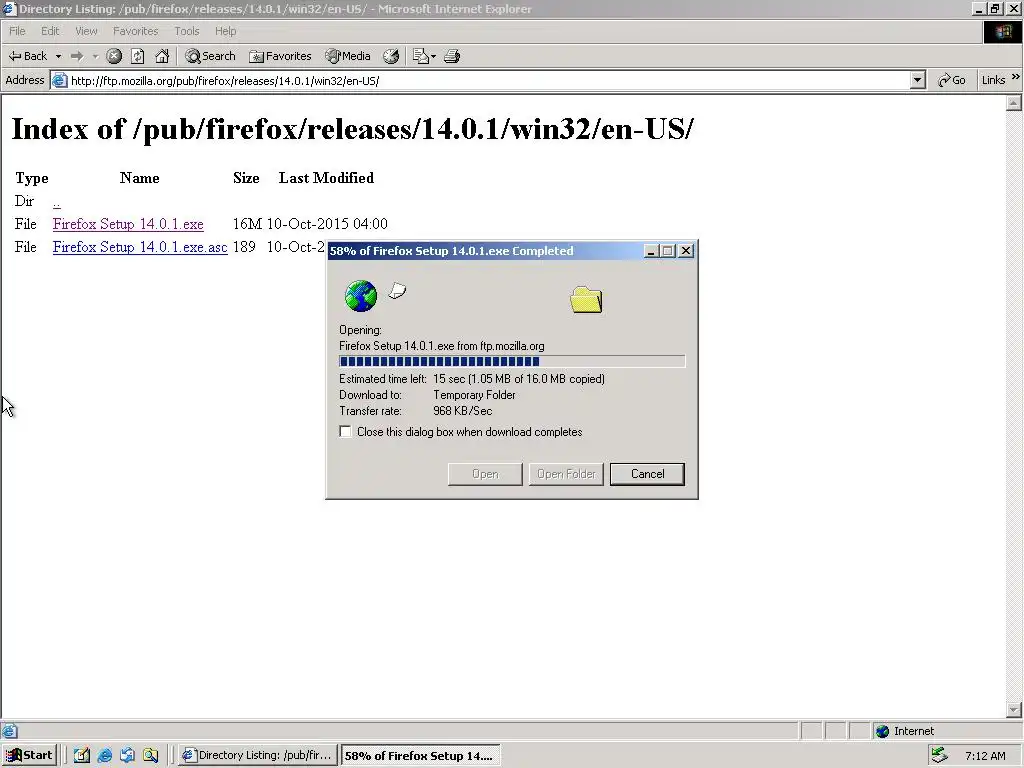Click the folder search quick launch icon
The width and height of the screenshot is (1024, 768).
tap(151, 755)
